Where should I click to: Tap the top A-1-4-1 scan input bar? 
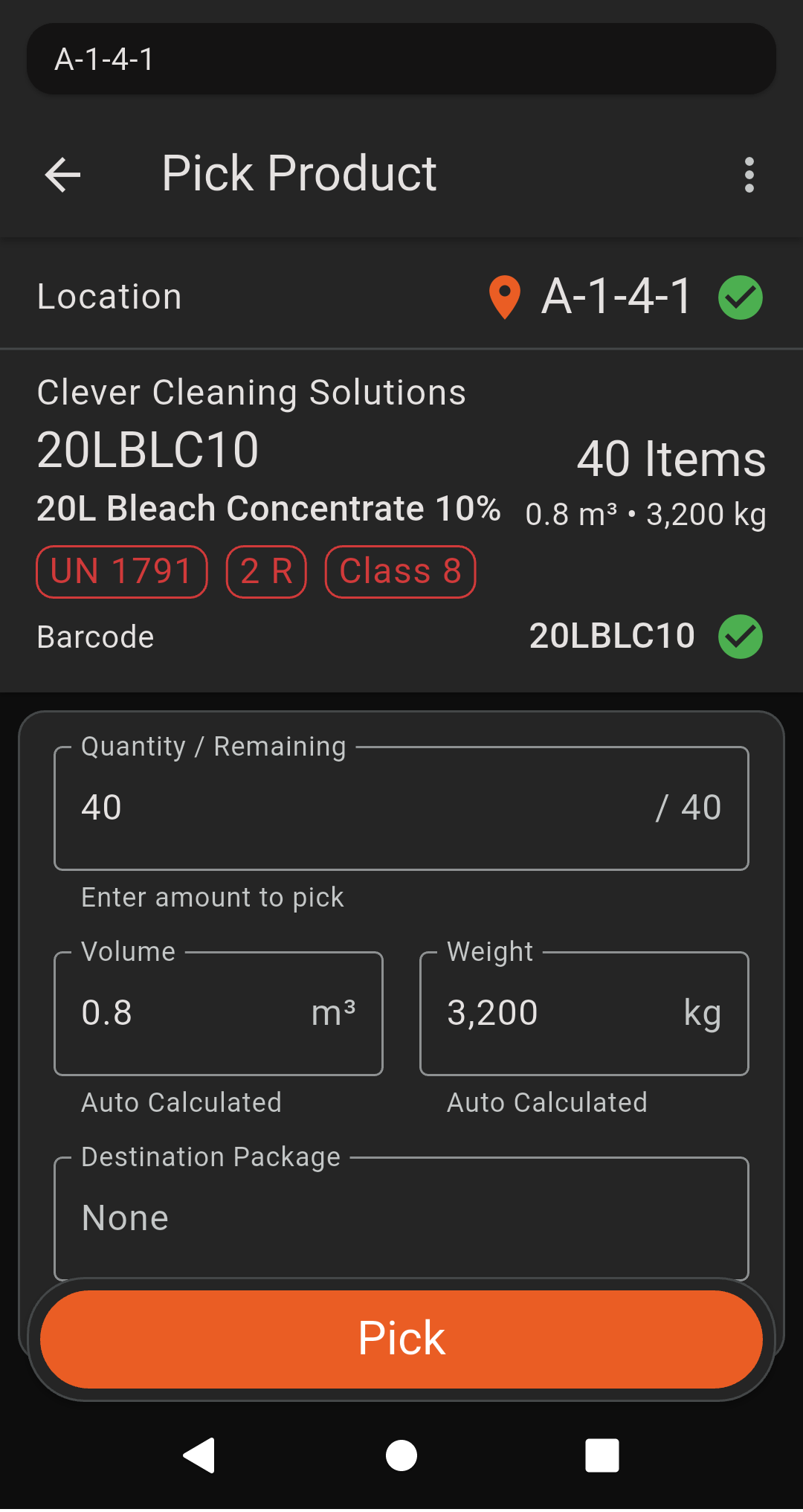click(x=401, y=59)
